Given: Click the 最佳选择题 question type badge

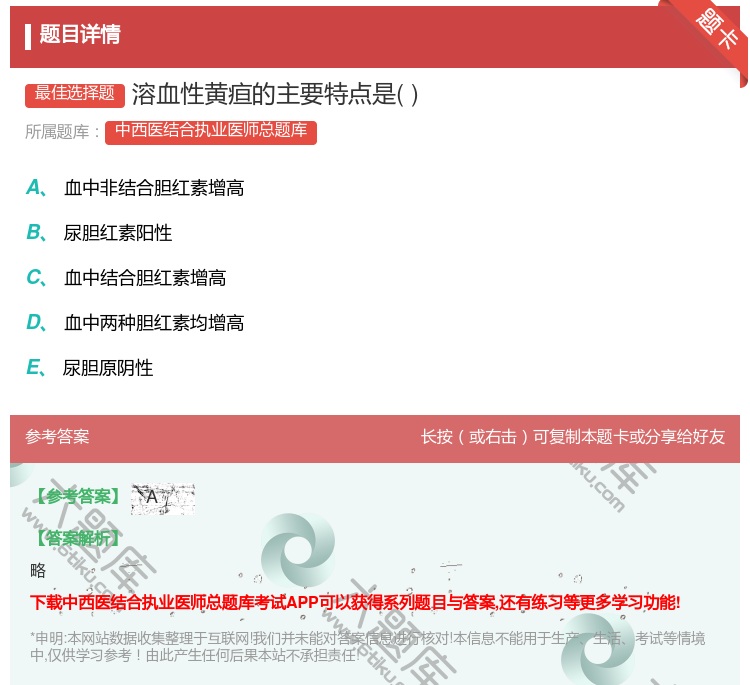Looking at the screenshot, I should tap(75, 94).
